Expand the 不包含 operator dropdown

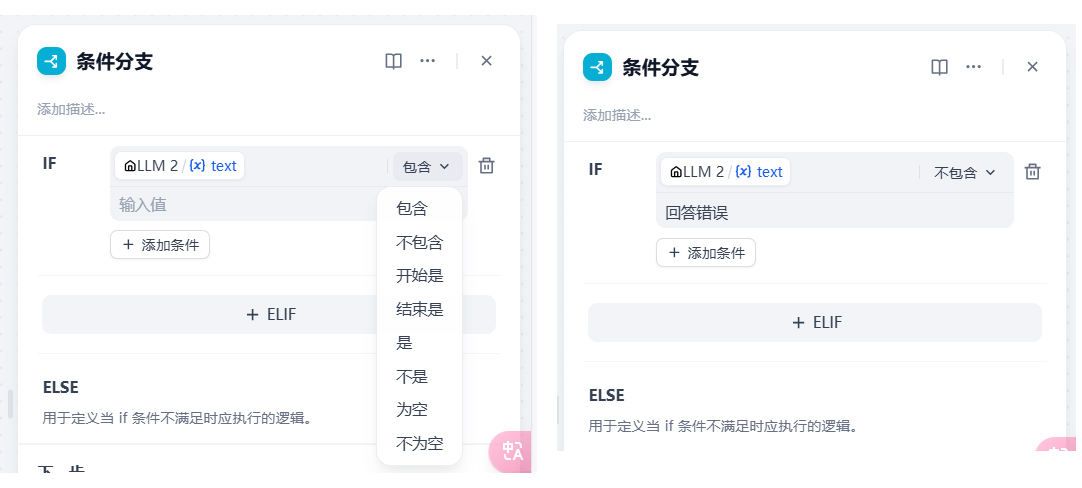coord(965,172)
